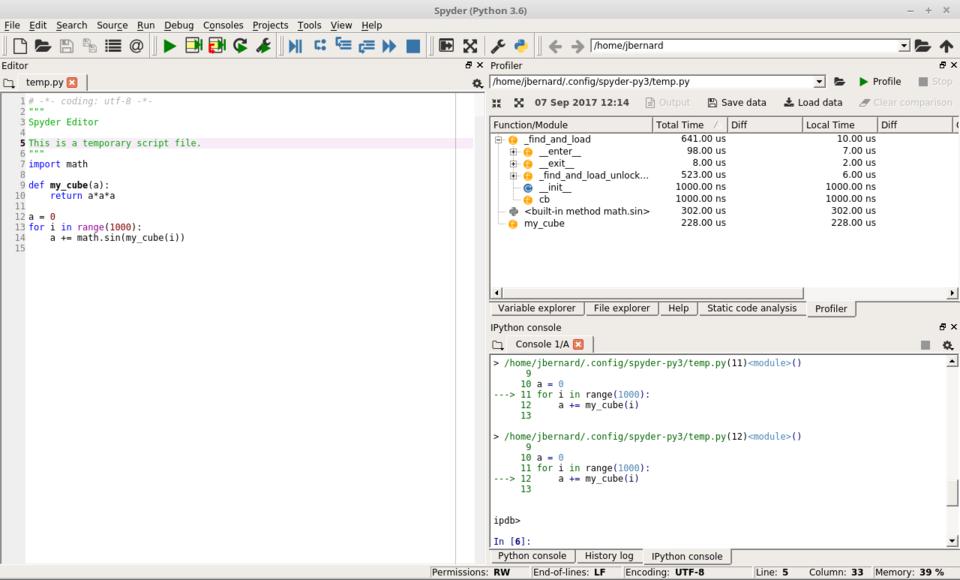Click the Re-run last script icon
The width and height of the screenshot is (960, 580).
coord(240,46)
